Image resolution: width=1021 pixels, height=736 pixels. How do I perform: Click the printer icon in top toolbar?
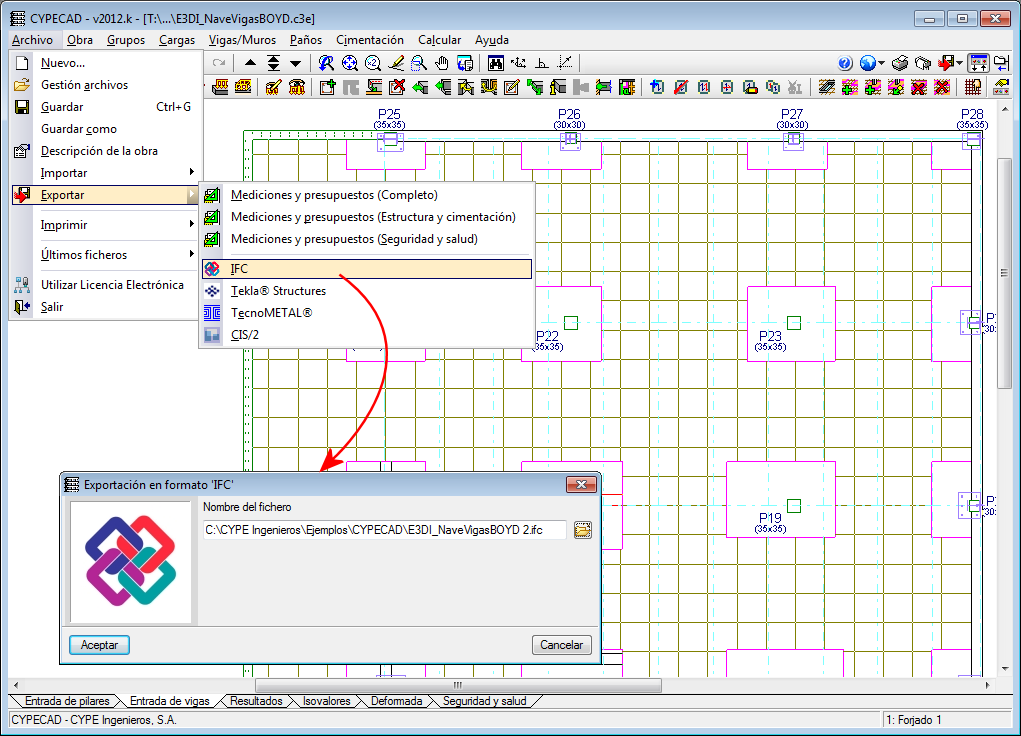pyautogui.click(x=900, y=63)
